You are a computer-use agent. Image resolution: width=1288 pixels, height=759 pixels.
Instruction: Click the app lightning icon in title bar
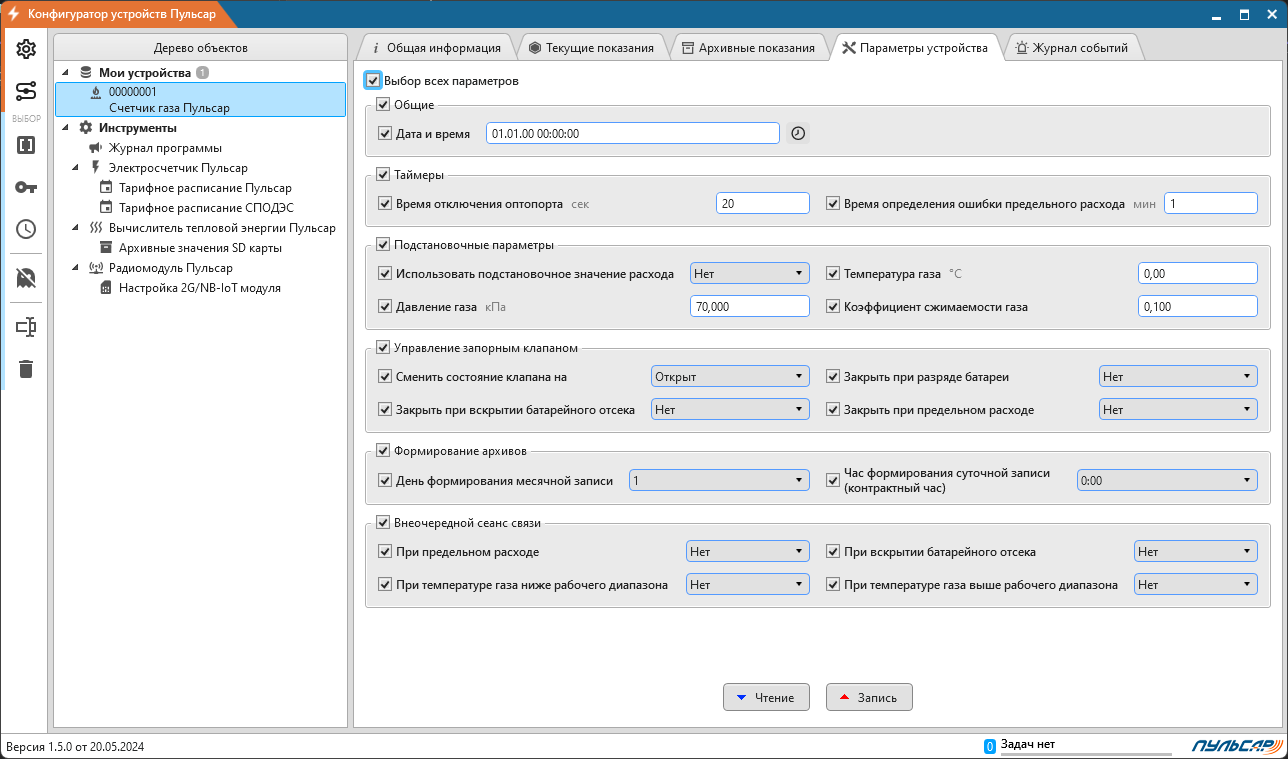15,15
